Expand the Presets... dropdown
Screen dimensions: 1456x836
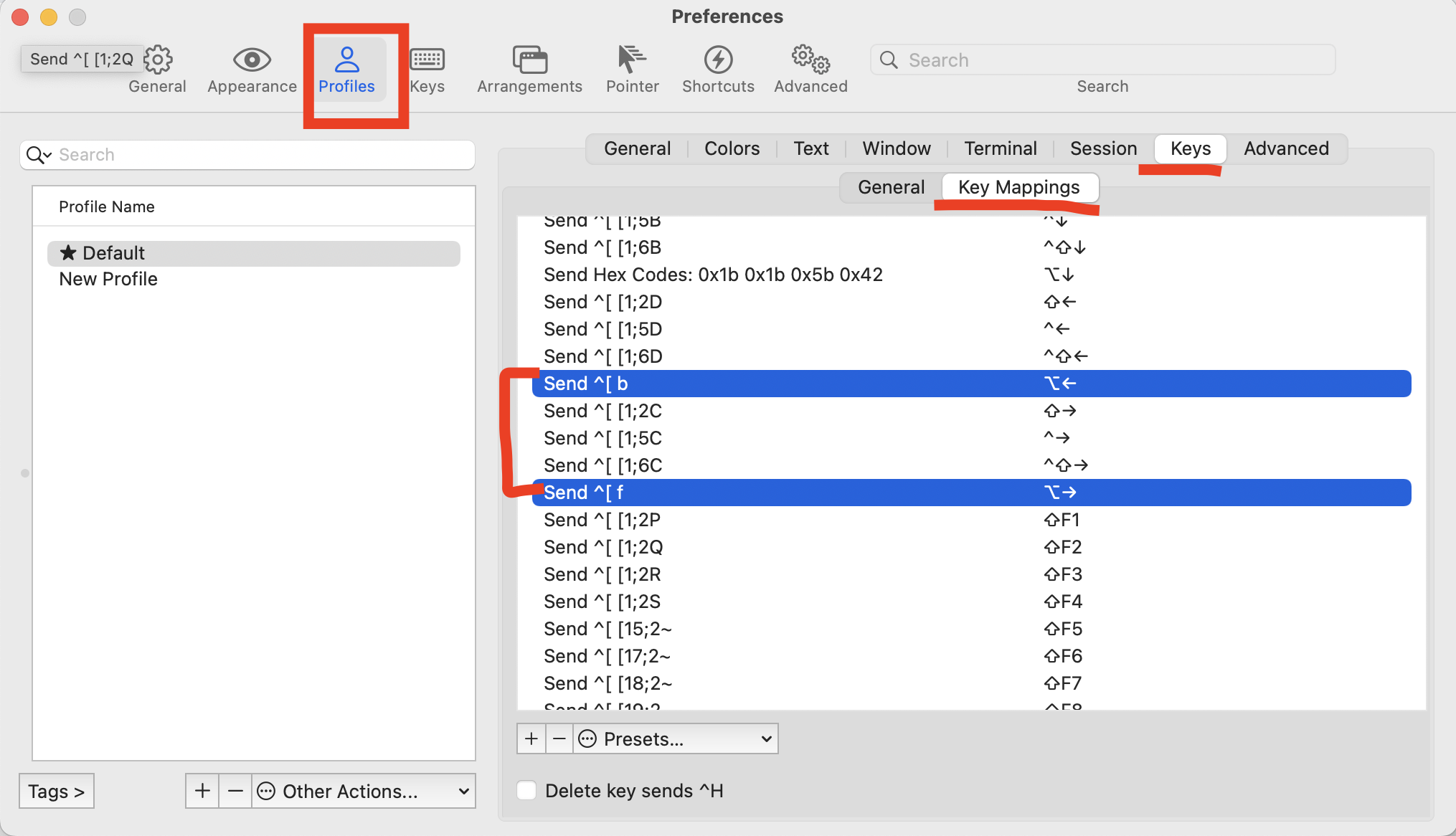coord(676,738)
